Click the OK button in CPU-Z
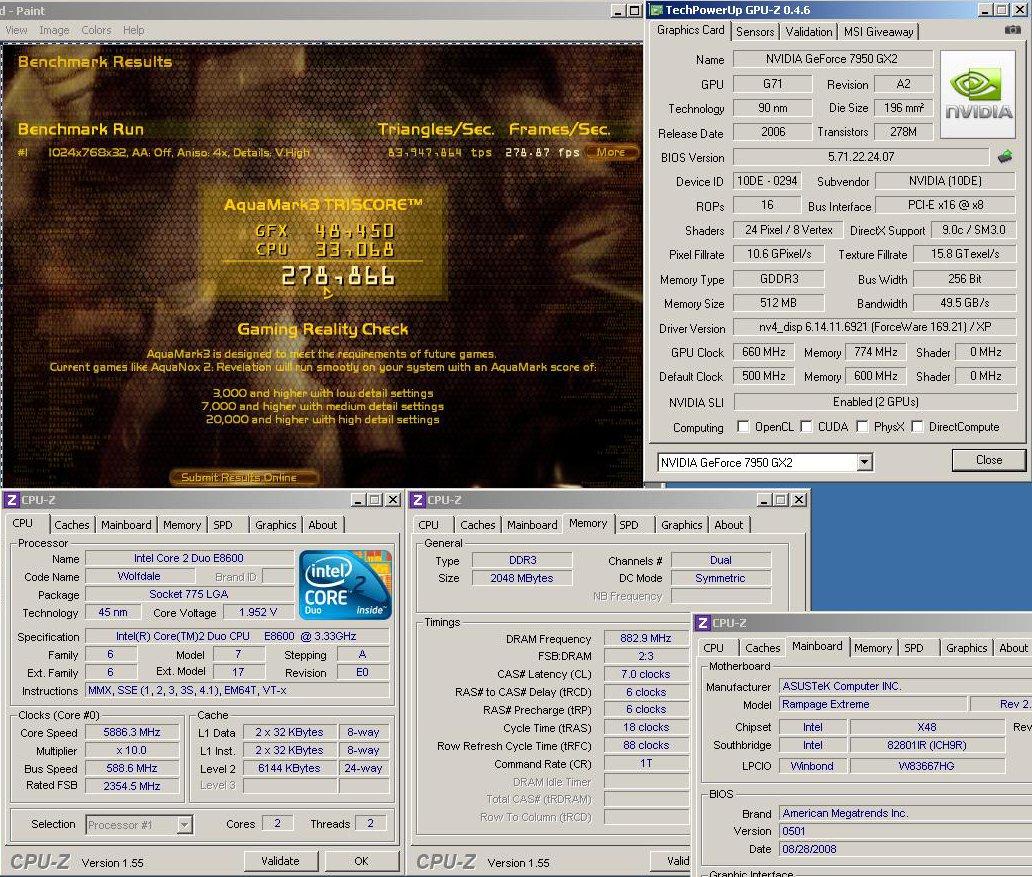The image size is (1032, 877). pyautogui.click(x=361, y=861)
